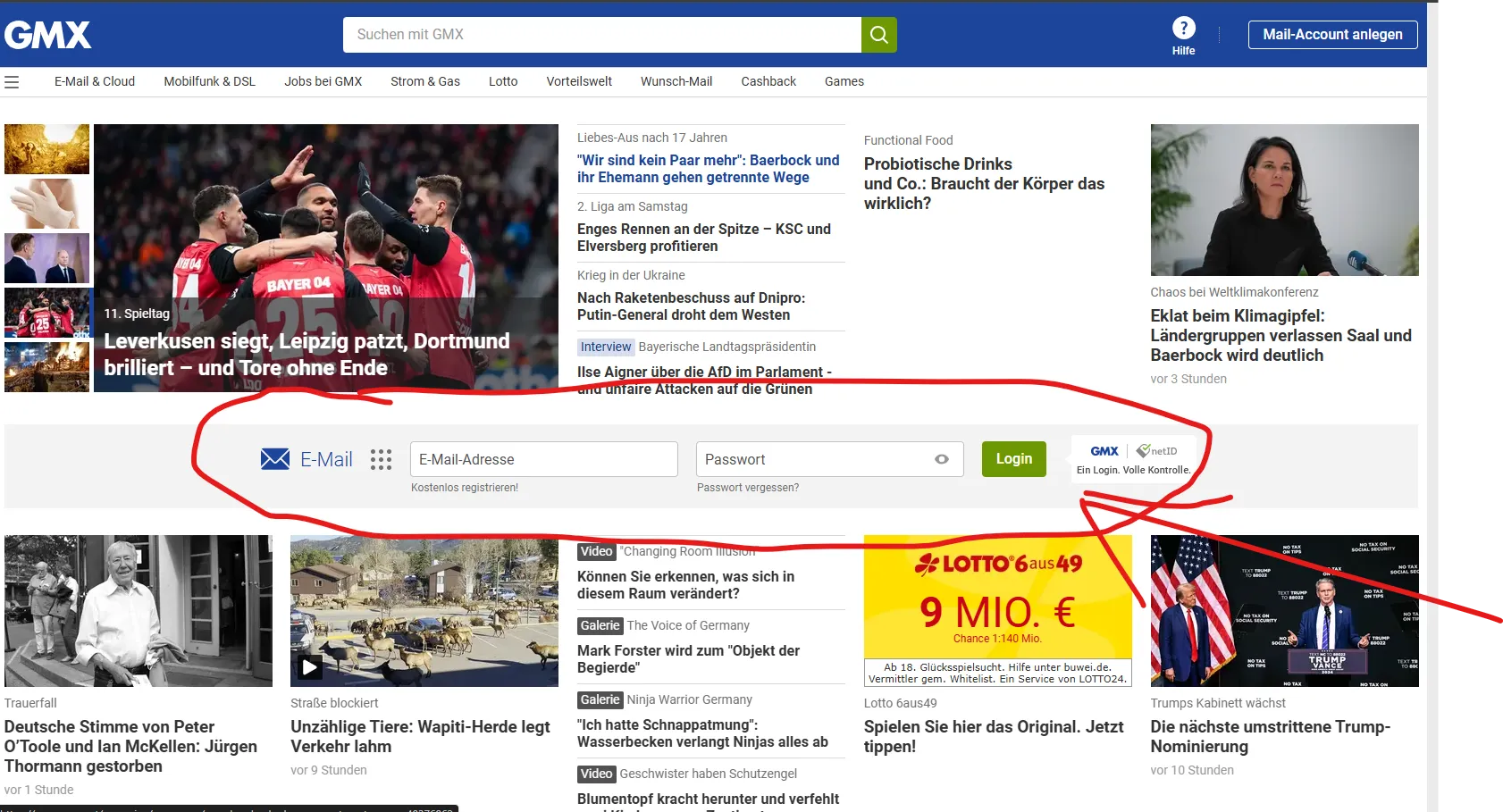Open Baerbock climate conference photo

[x=1285, y=200]
